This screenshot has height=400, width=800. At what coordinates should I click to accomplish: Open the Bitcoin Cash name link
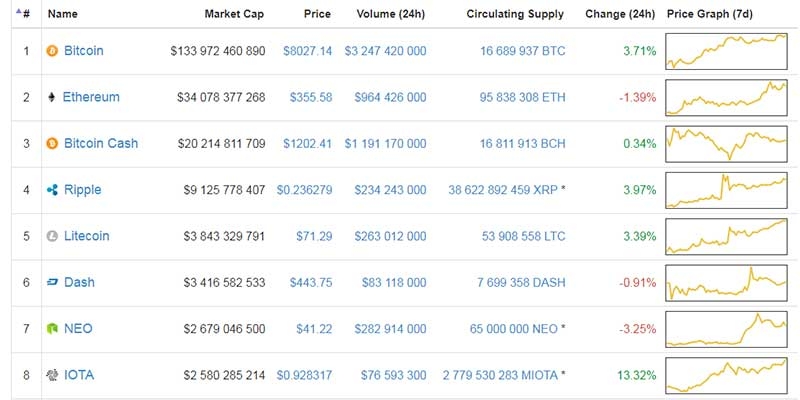coord(101,143)
